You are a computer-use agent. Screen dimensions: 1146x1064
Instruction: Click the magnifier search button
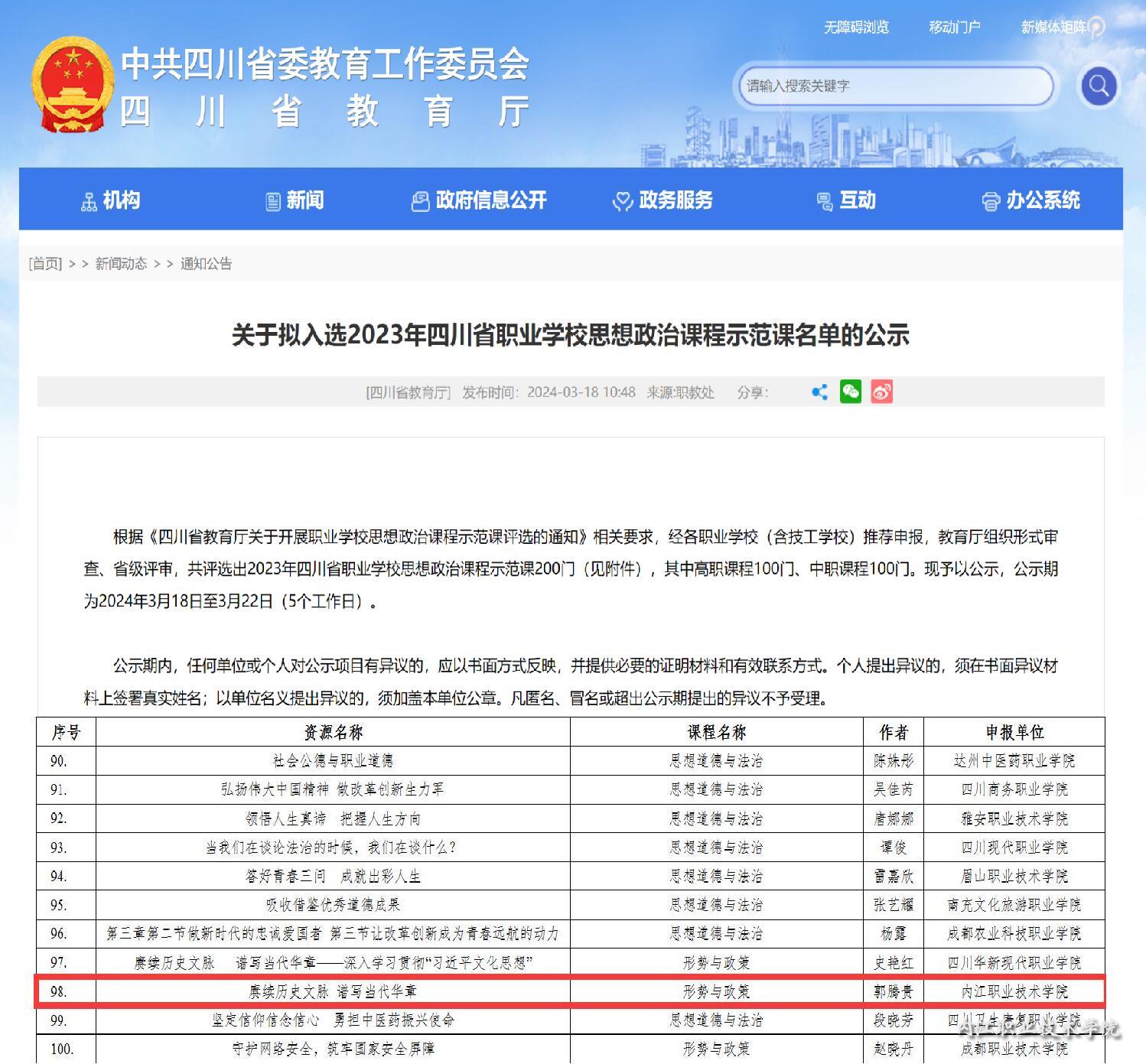pyautogui.click(x=1099, y=86)
